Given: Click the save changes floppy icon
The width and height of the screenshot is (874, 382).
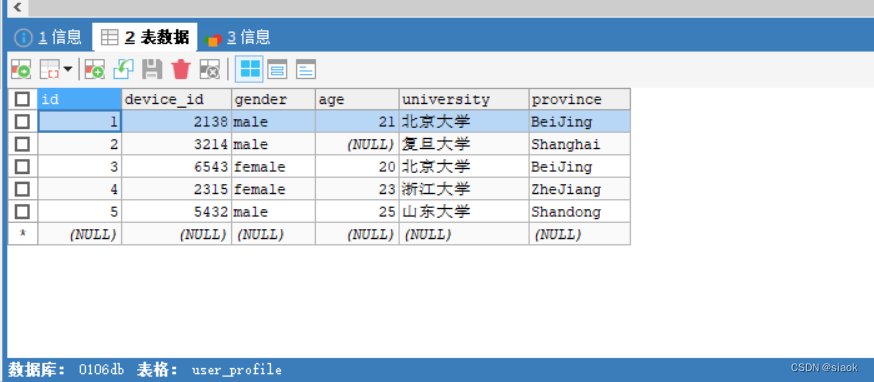Looking at the screenshot, I should pos(152,69).
